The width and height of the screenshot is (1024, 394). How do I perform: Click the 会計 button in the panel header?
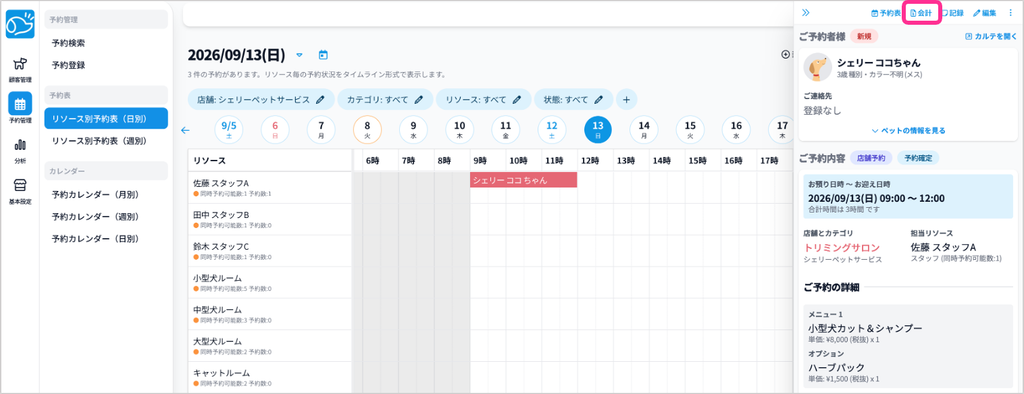921,13
